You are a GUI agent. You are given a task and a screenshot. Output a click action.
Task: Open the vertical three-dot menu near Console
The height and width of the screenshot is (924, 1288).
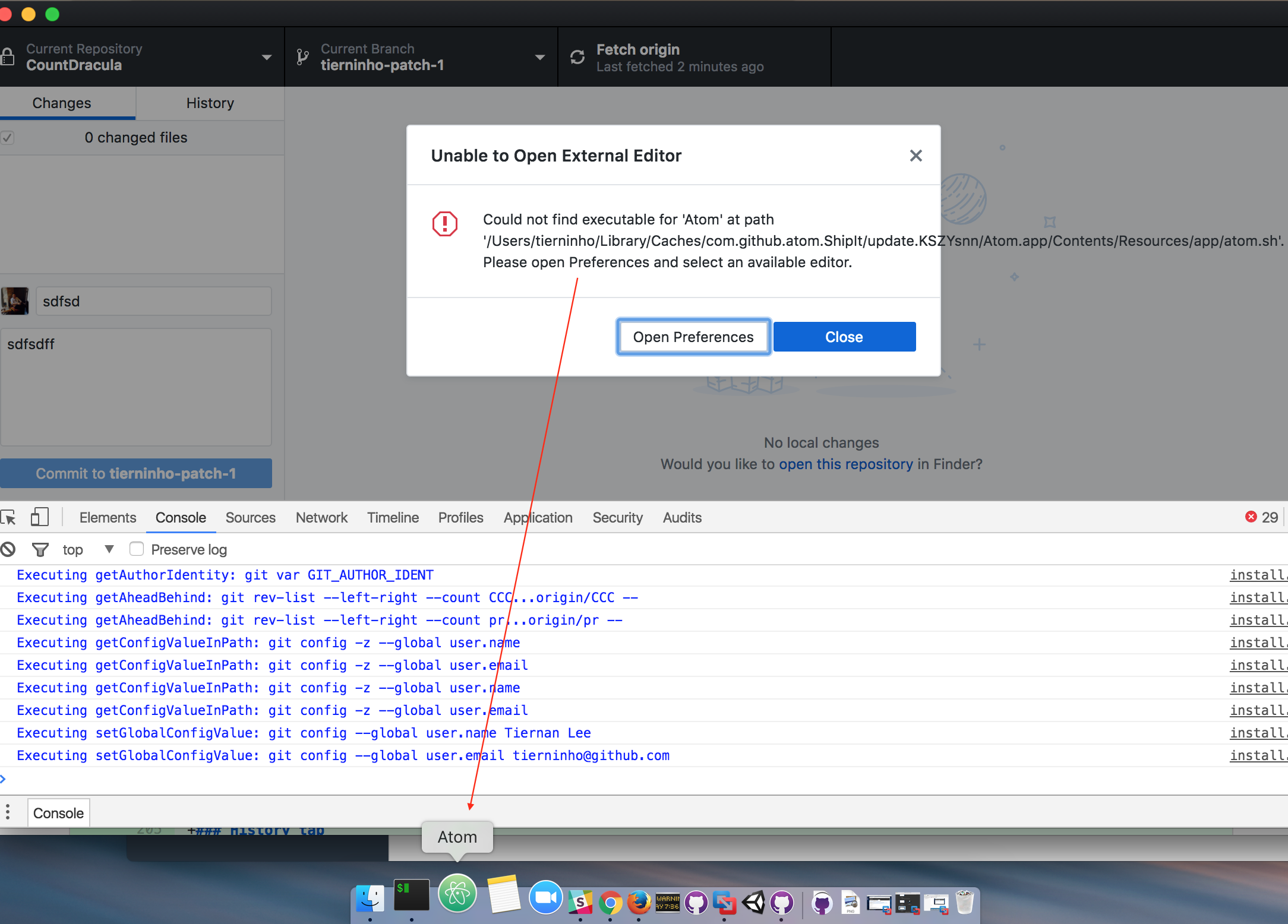click(x=8, y=812)
